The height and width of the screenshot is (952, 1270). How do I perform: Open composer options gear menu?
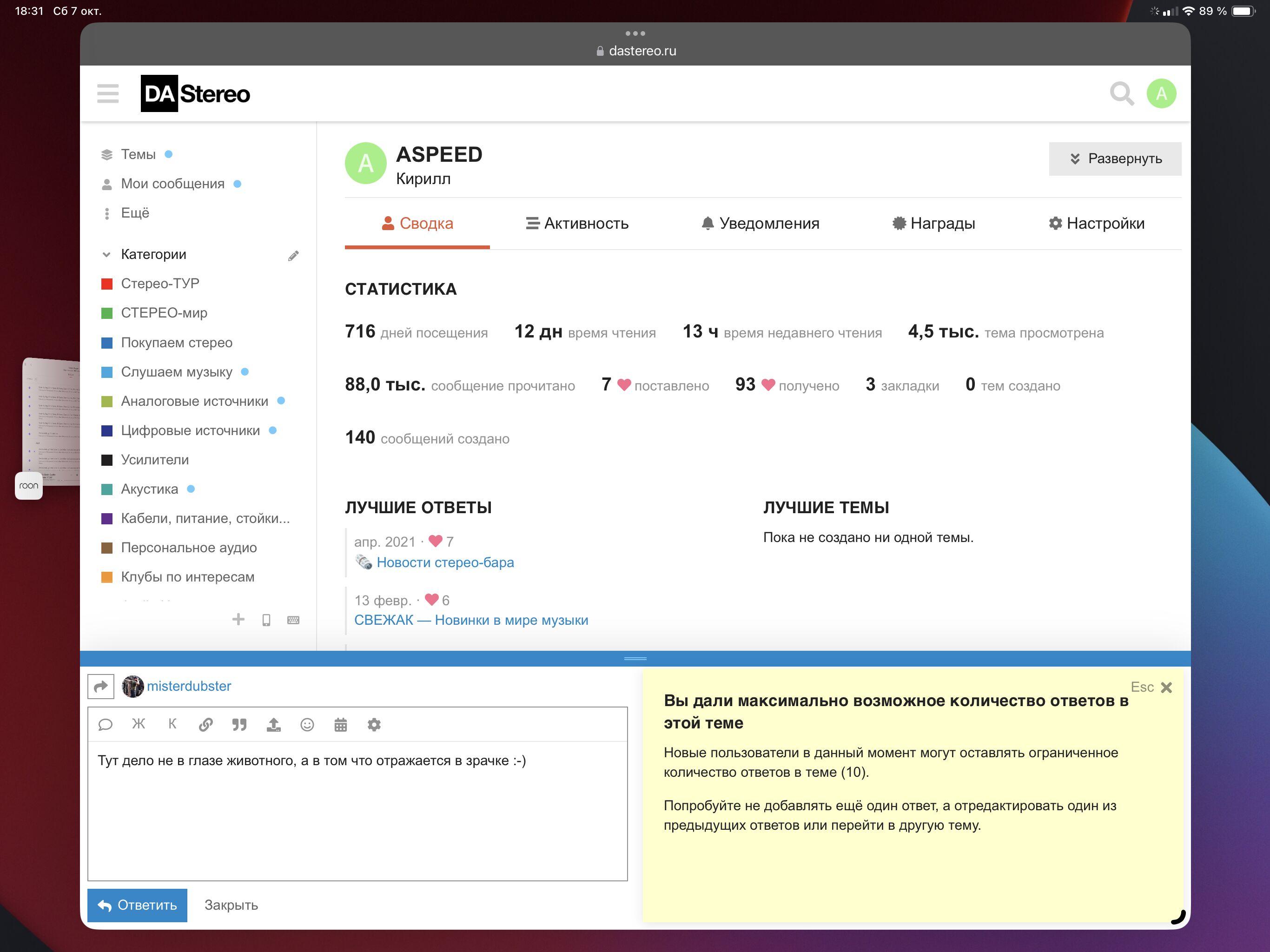(374, 725)
